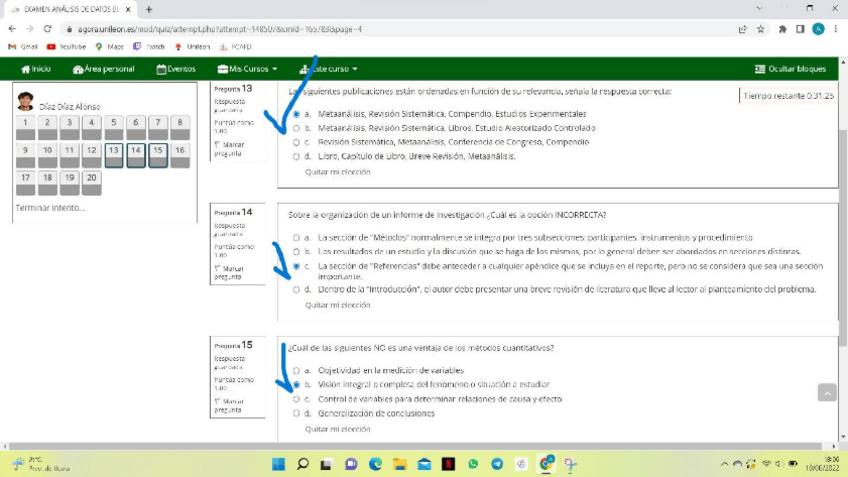The image size is (848, 477).
Task: Select option b for question 13
Action: pyautogui.click(x=296, y=128)
